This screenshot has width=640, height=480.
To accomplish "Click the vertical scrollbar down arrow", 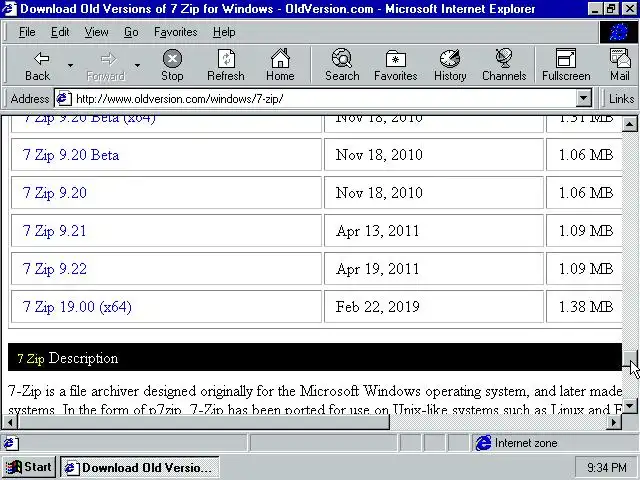I will 629,405.
